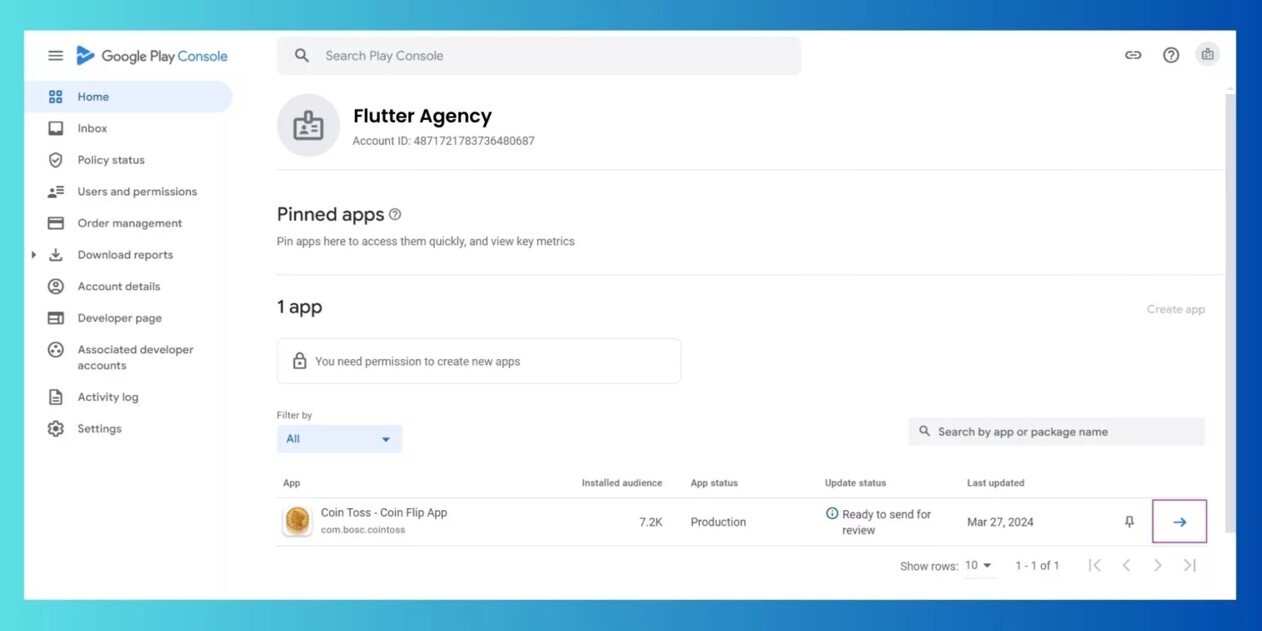Image resolution: width=1262 pixels, height=631 pixels.
Task: Go to first page of app list
Action: [1094, 565]
